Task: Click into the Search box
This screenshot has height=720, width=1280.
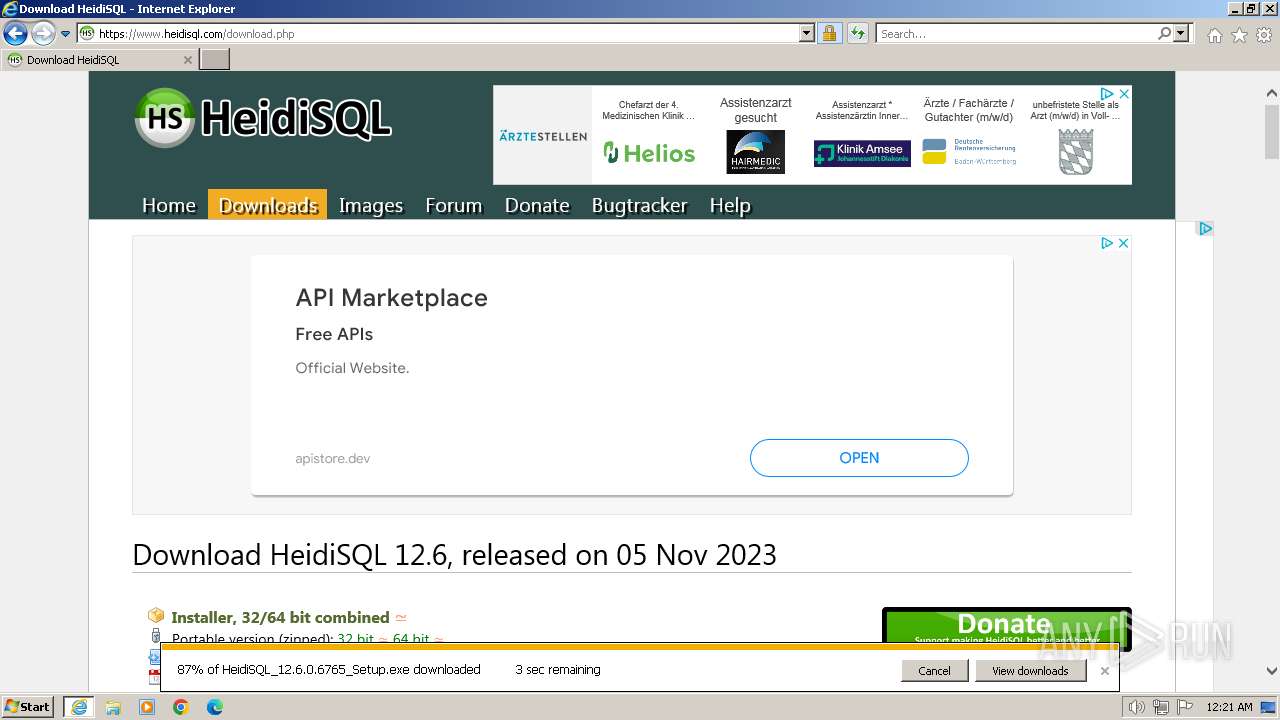Action: [1018, 34]
